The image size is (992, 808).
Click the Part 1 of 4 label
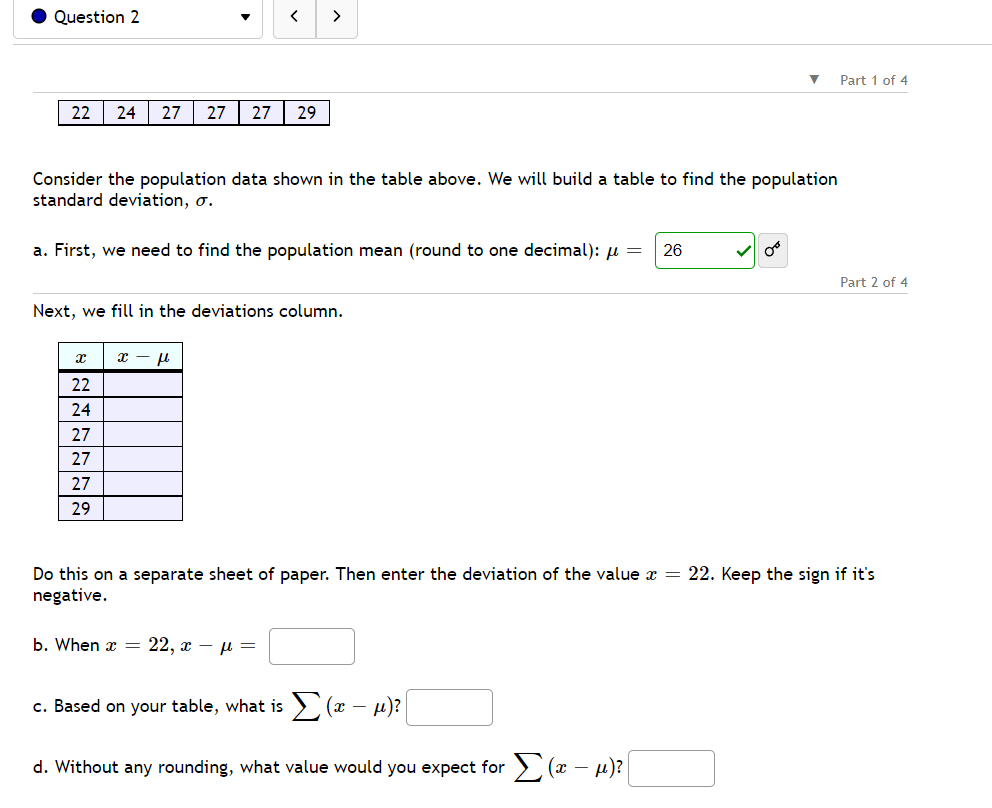[x=874, y=80]
